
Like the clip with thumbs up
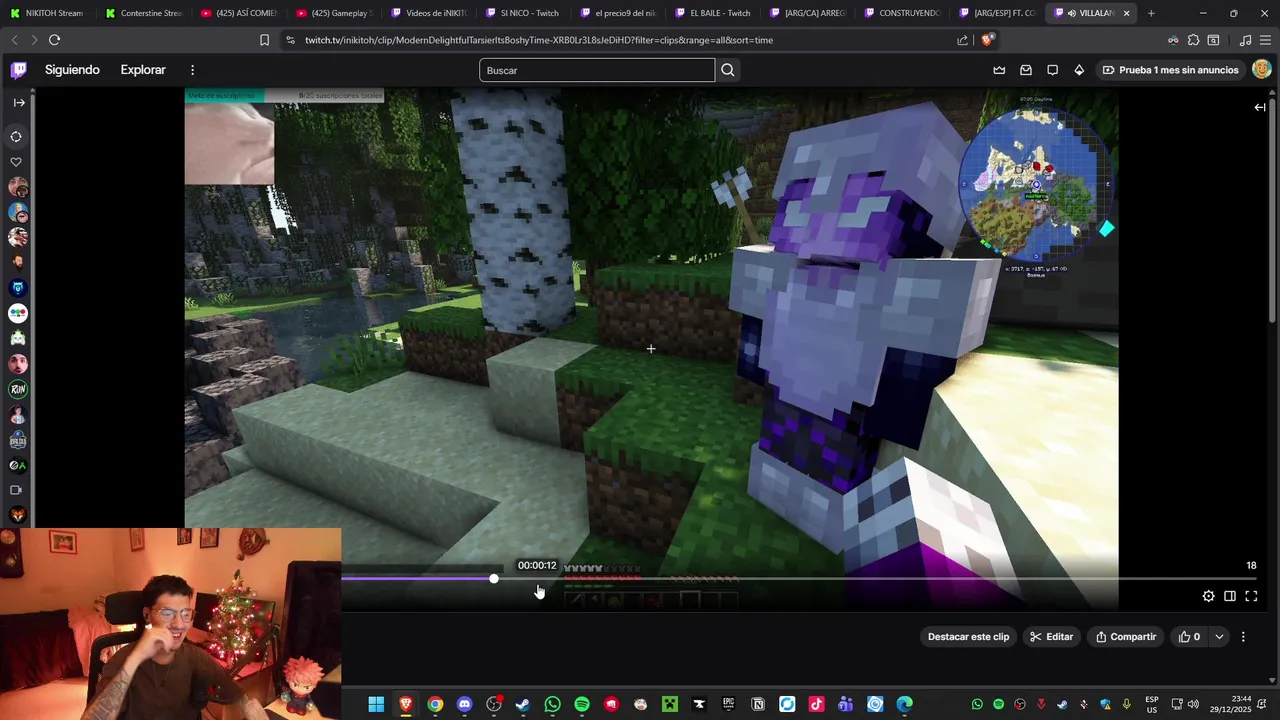pos(1190,637)
